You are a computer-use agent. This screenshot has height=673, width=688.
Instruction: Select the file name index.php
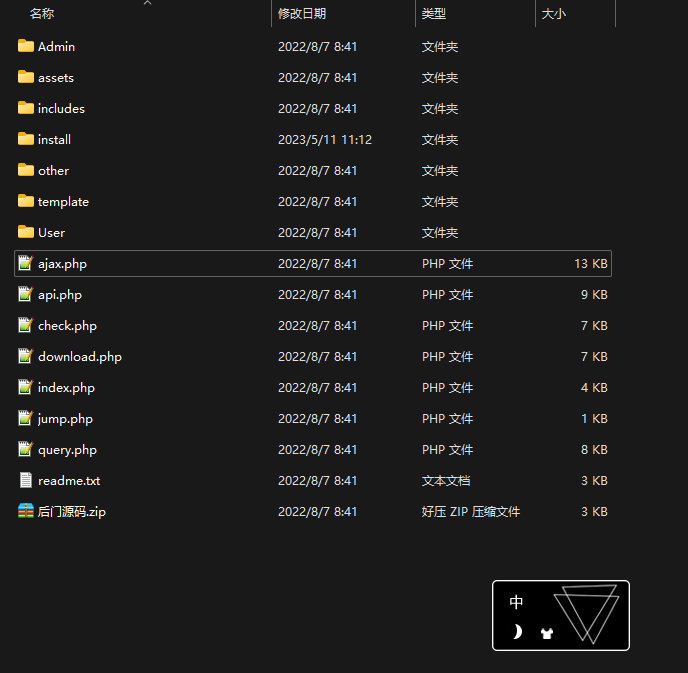(66, 387)
